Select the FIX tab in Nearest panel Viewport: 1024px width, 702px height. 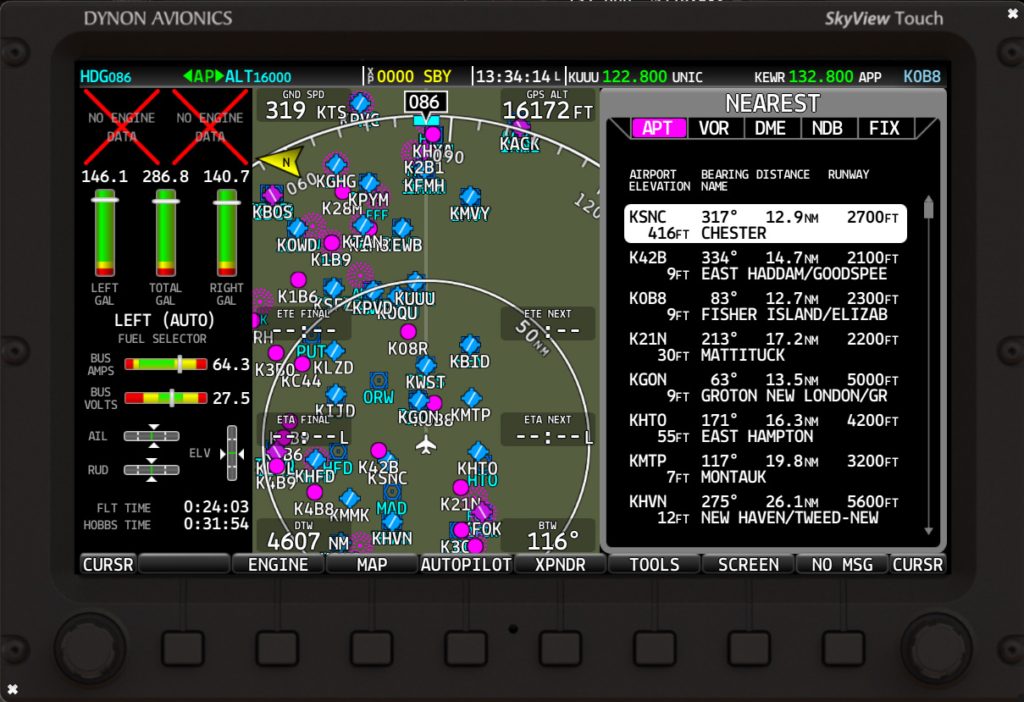[884, 128]
